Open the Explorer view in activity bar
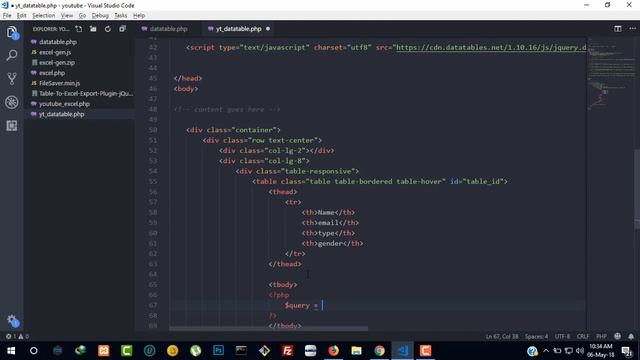Screen dimensions: 640x360 [12, 33]
